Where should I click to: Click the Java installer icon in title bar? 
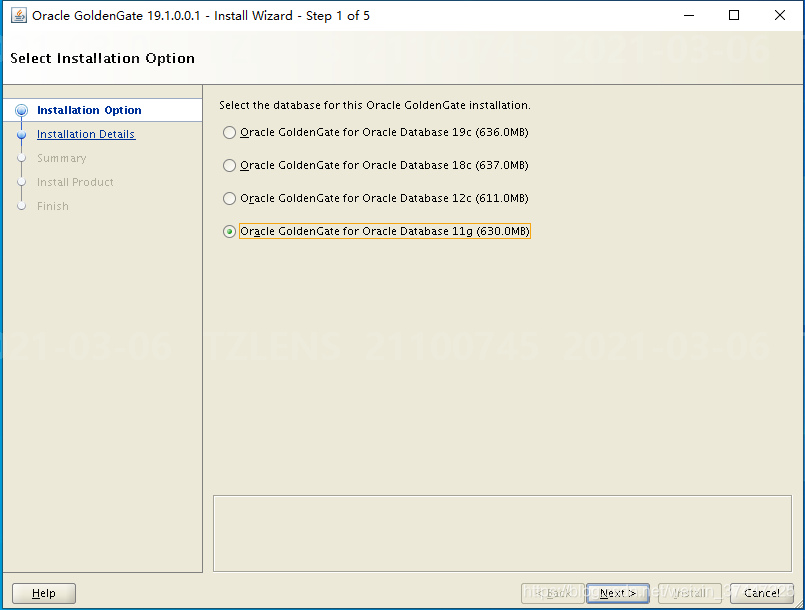point(18,15)
